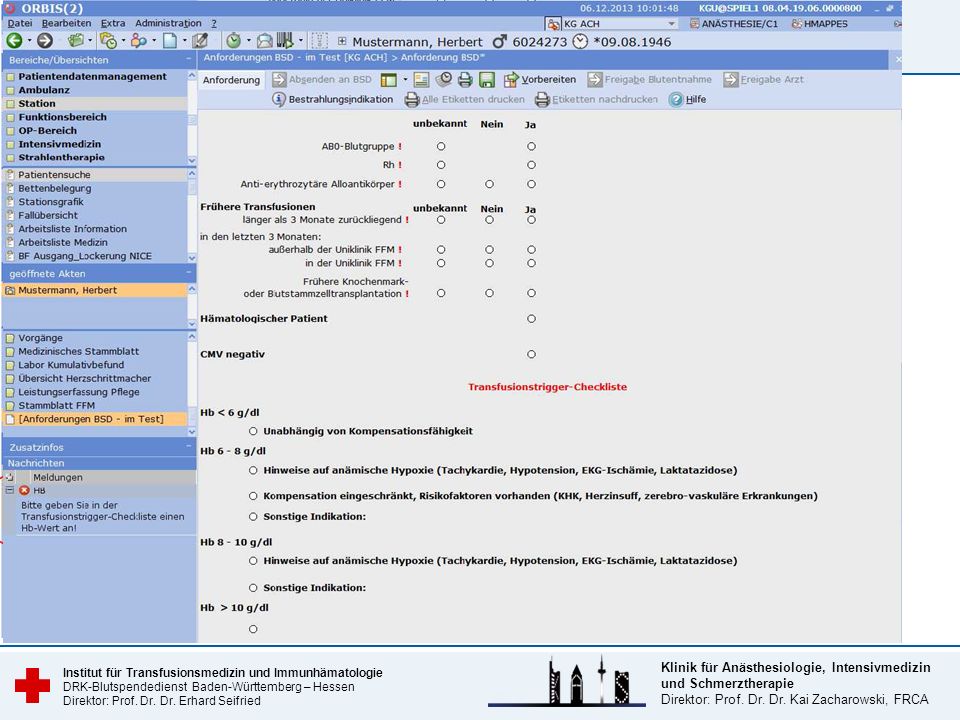The width and height of the screenshot is (960, 720).
Task: Select Kompensation eingeschränkt radio button
Action: 253,496
